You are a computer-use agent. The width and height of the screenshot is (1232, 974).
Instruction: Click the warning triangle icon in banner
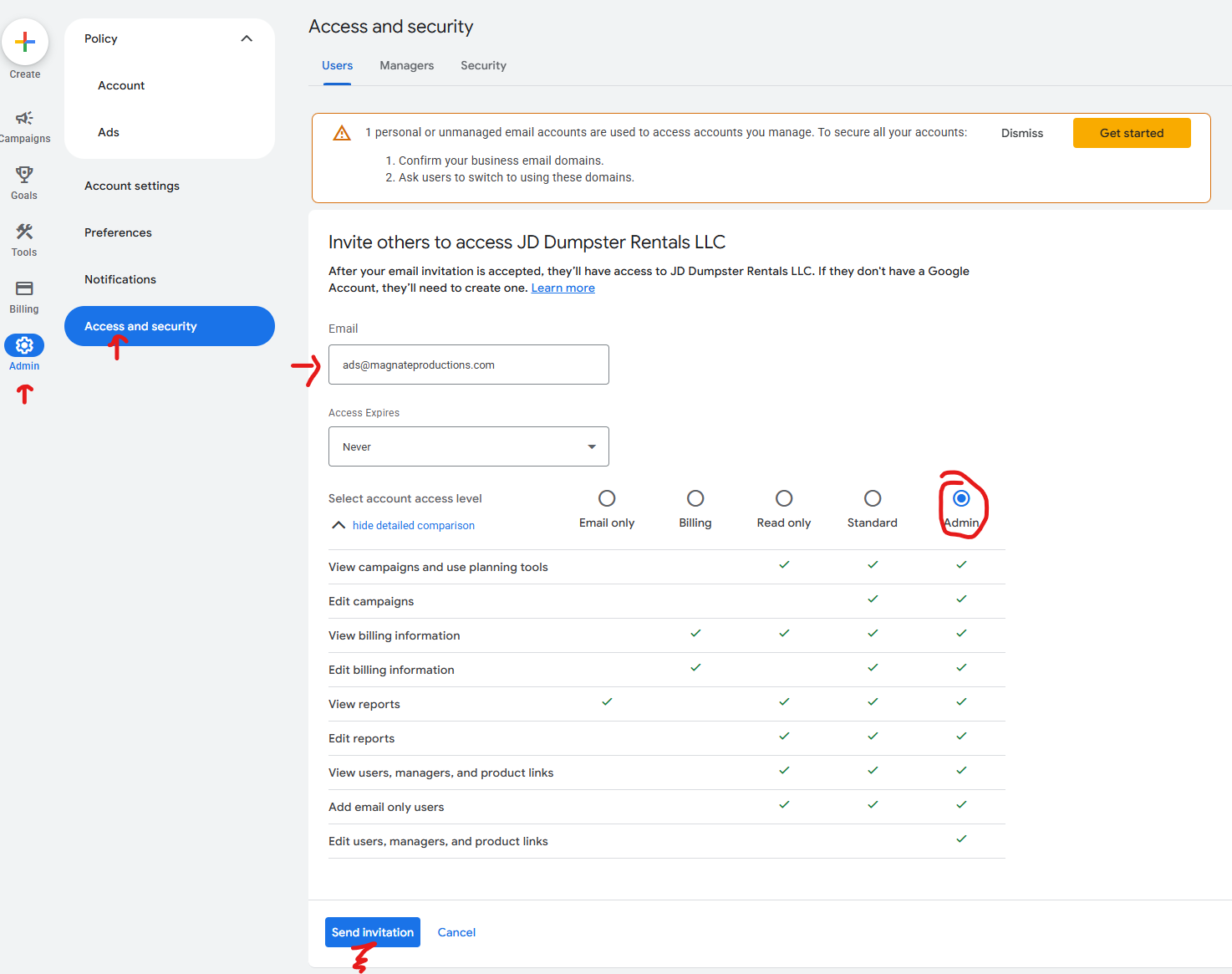(342, 133)
